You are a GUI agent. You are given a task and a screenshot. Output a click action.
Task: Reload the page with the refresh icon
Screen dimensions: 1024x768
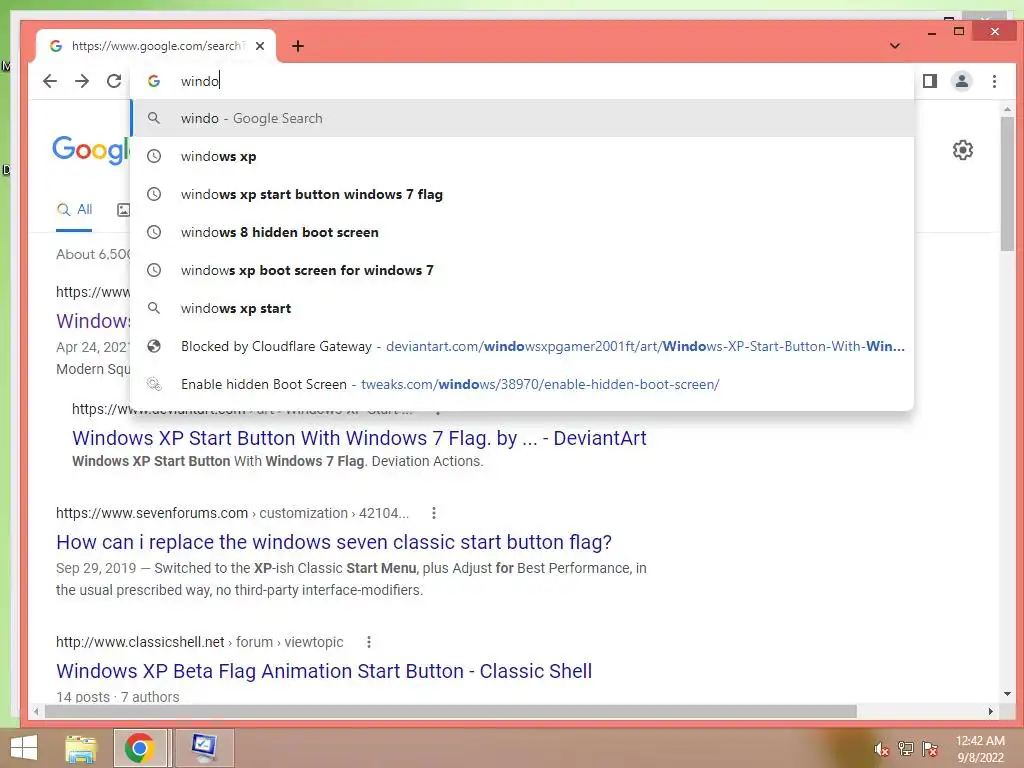pos(114,81)
